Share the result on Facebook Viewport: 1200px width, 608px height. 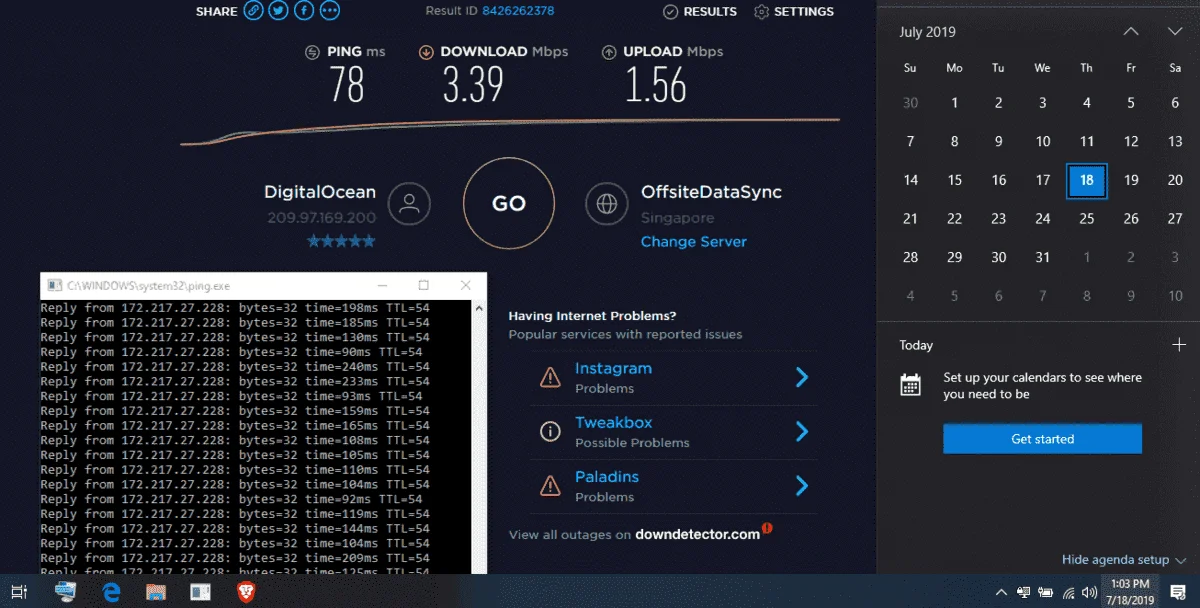304,11
